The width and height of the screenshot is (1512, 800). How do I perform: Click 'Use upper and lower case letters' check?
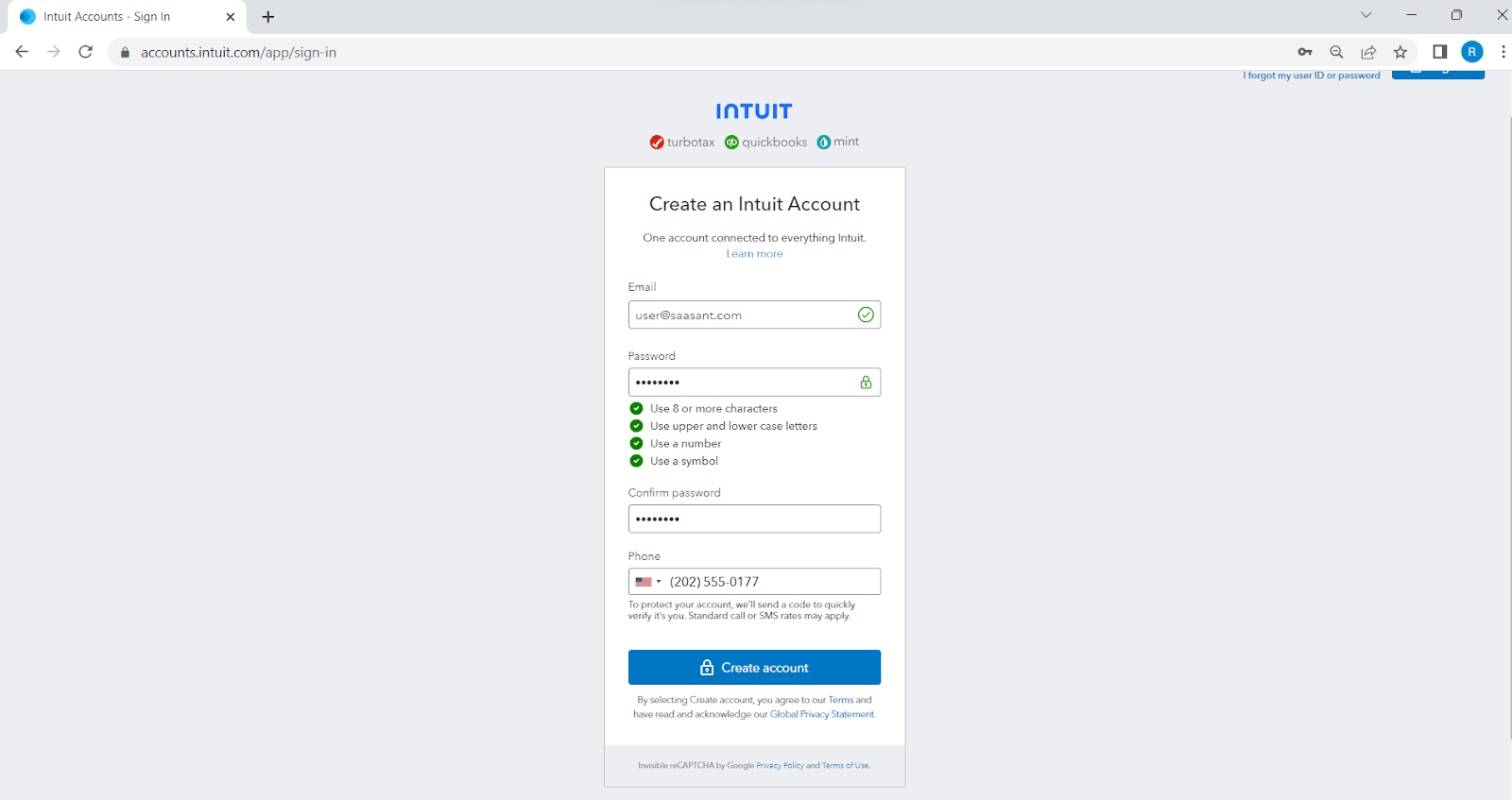tap(636, 426)
